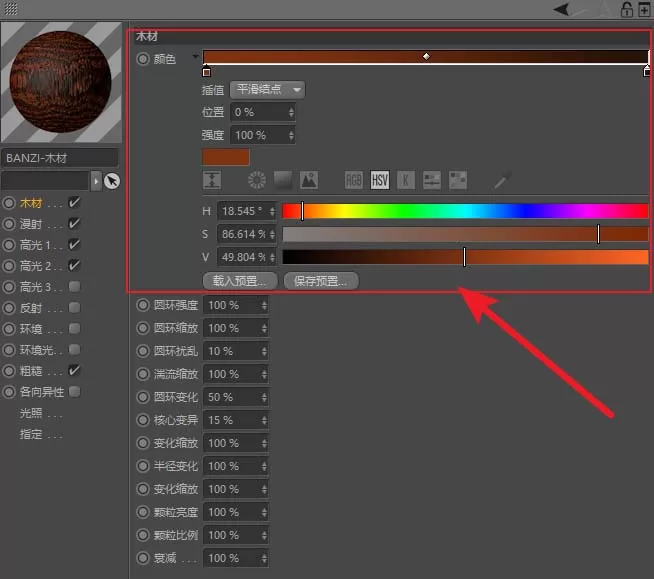Choose the color from picture icon
This screenshot has height=579, width=654.
309,180
